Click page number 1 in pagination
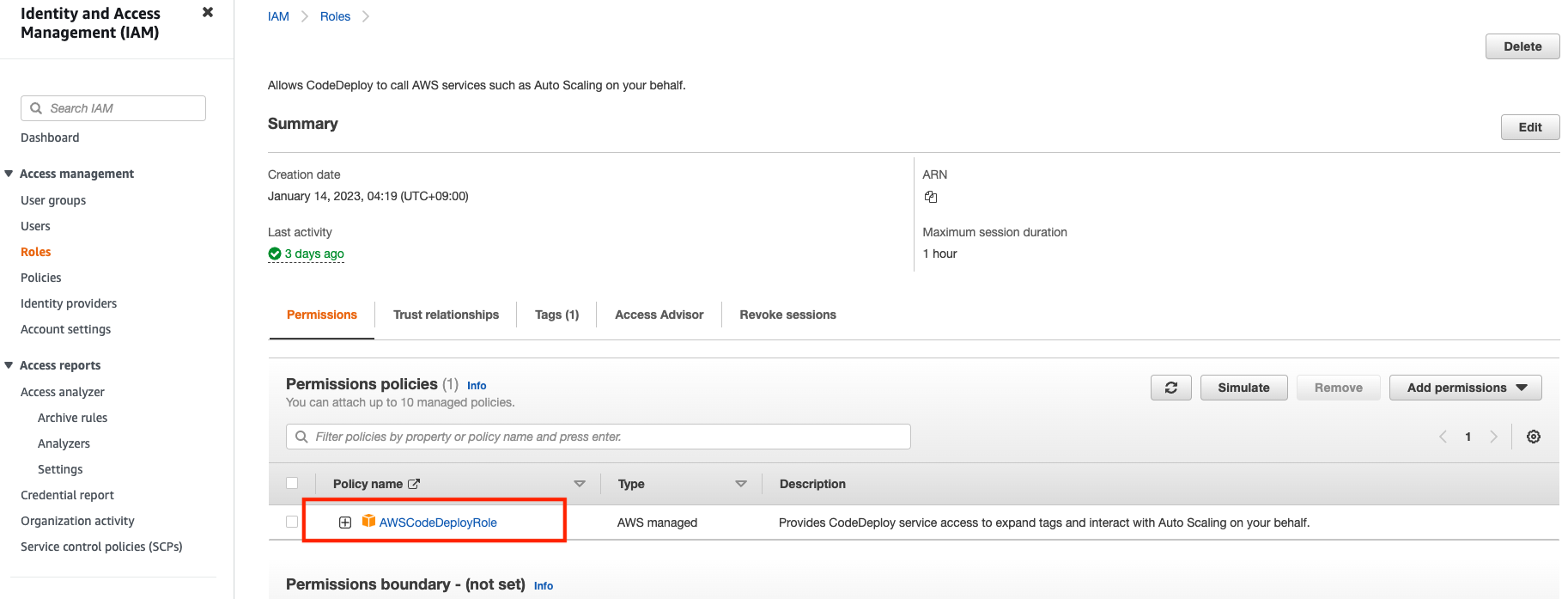1568x599 pixels. coord(1468,437)
